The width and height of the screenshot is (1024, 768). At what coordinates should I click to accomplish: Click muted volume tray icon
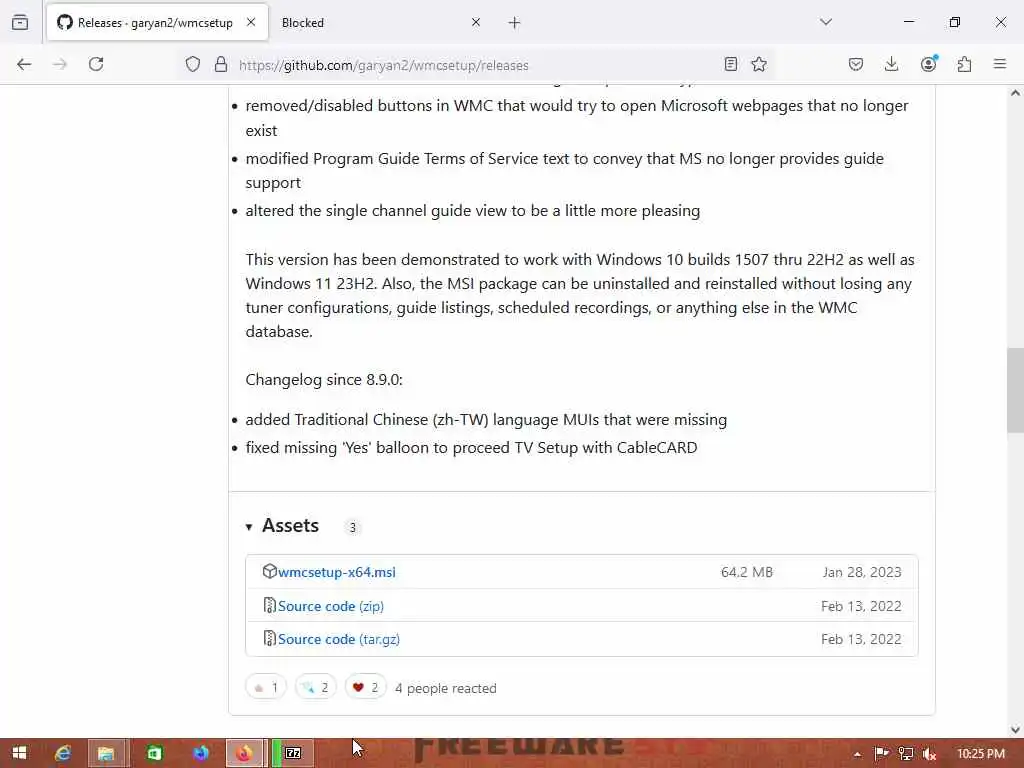929,754
